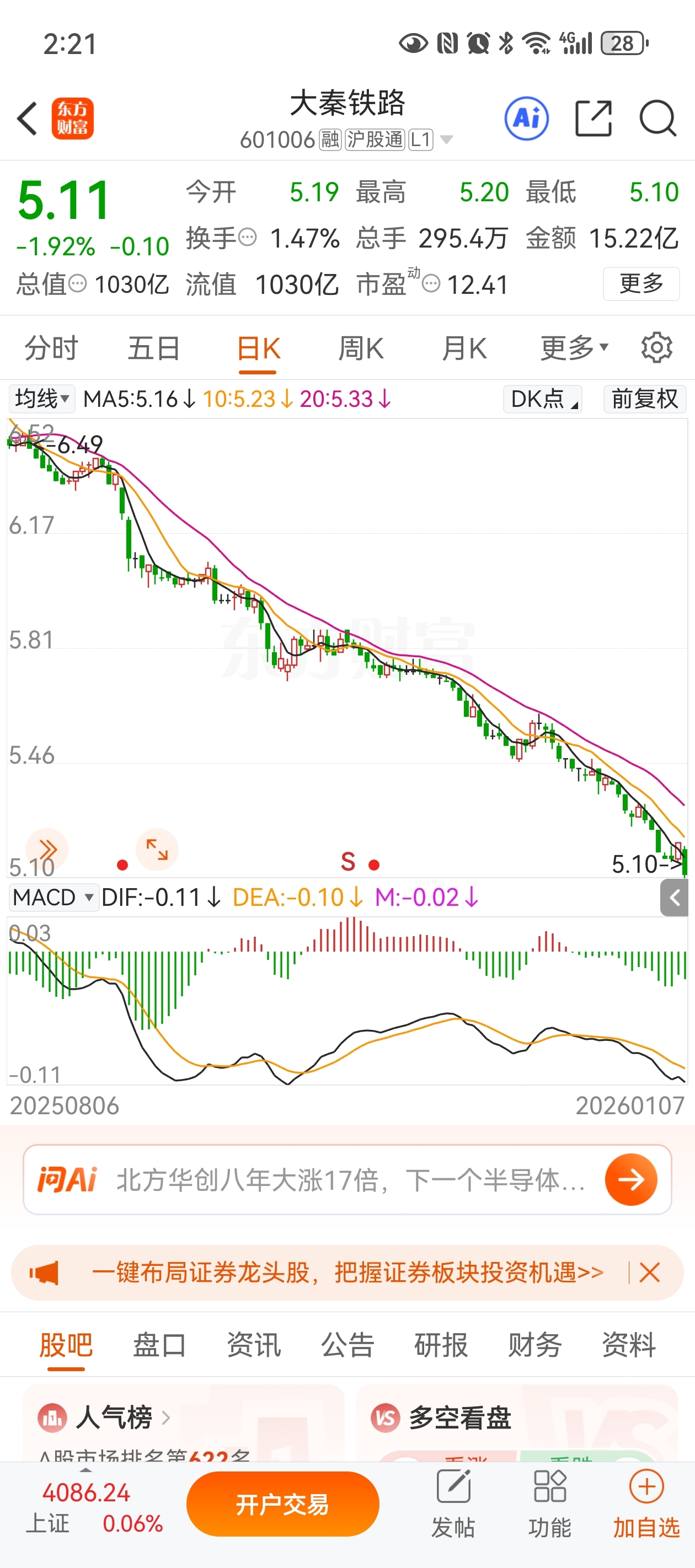The width and height of the screenshot is (695, 1568).
Task: Open the search magnifier icon
Action: (658, 118)
